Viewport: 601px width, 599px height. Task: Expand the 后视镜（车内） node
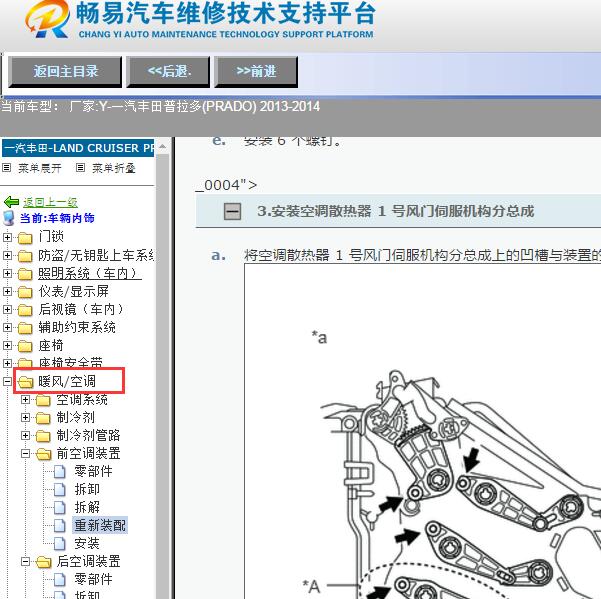coord(7,309)
